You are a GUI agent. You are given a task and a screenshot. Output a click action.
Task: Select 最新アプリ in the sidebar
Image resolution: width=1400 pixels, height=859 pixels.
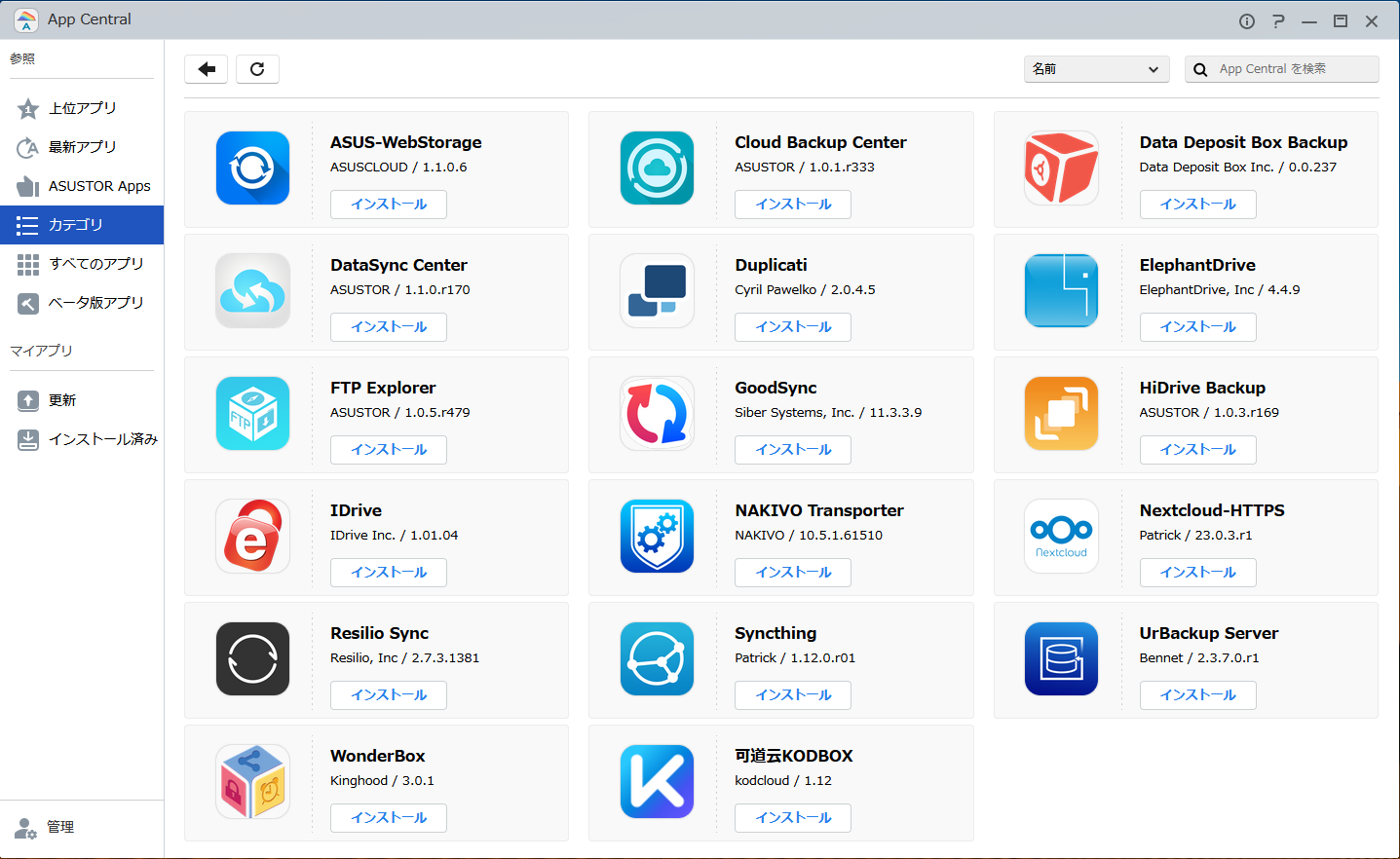[82, 147]
